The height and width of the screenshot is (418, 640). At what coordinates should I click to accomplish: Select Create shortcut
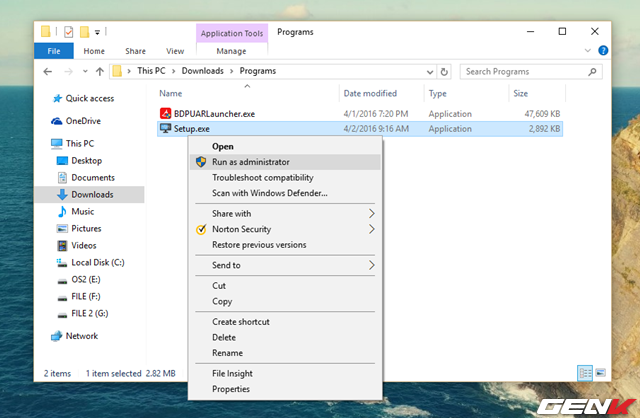285,322
